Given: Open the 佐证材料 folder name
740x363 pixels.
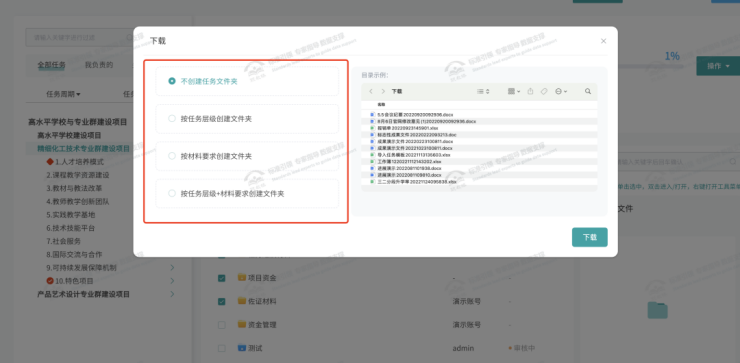Looking at the screenshot, I should point(262,301).
